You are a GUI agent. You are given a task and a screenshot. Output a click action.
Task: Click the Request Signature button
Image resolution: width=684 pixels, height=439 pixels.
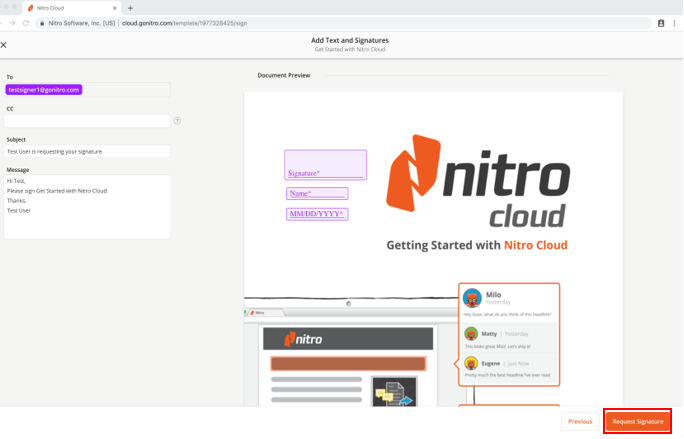pos(637,422)
